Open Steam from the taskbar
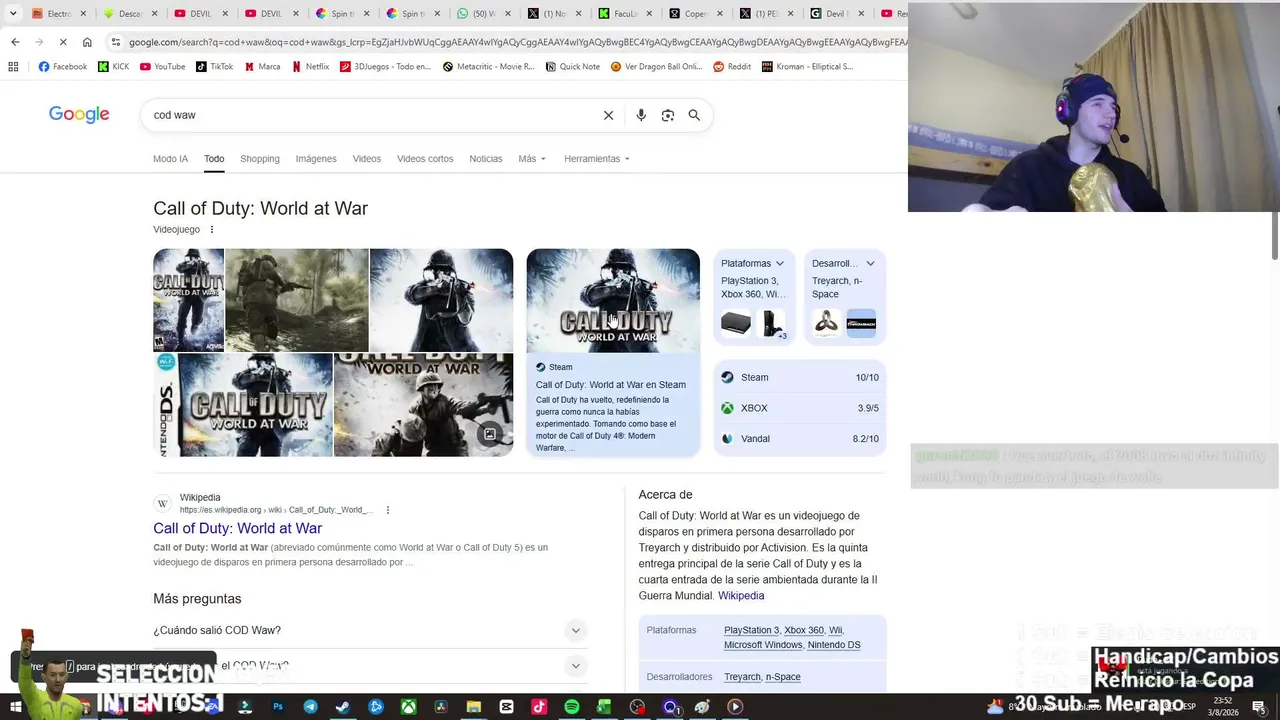The image size is (1280, 720). (x=342, y=707)
